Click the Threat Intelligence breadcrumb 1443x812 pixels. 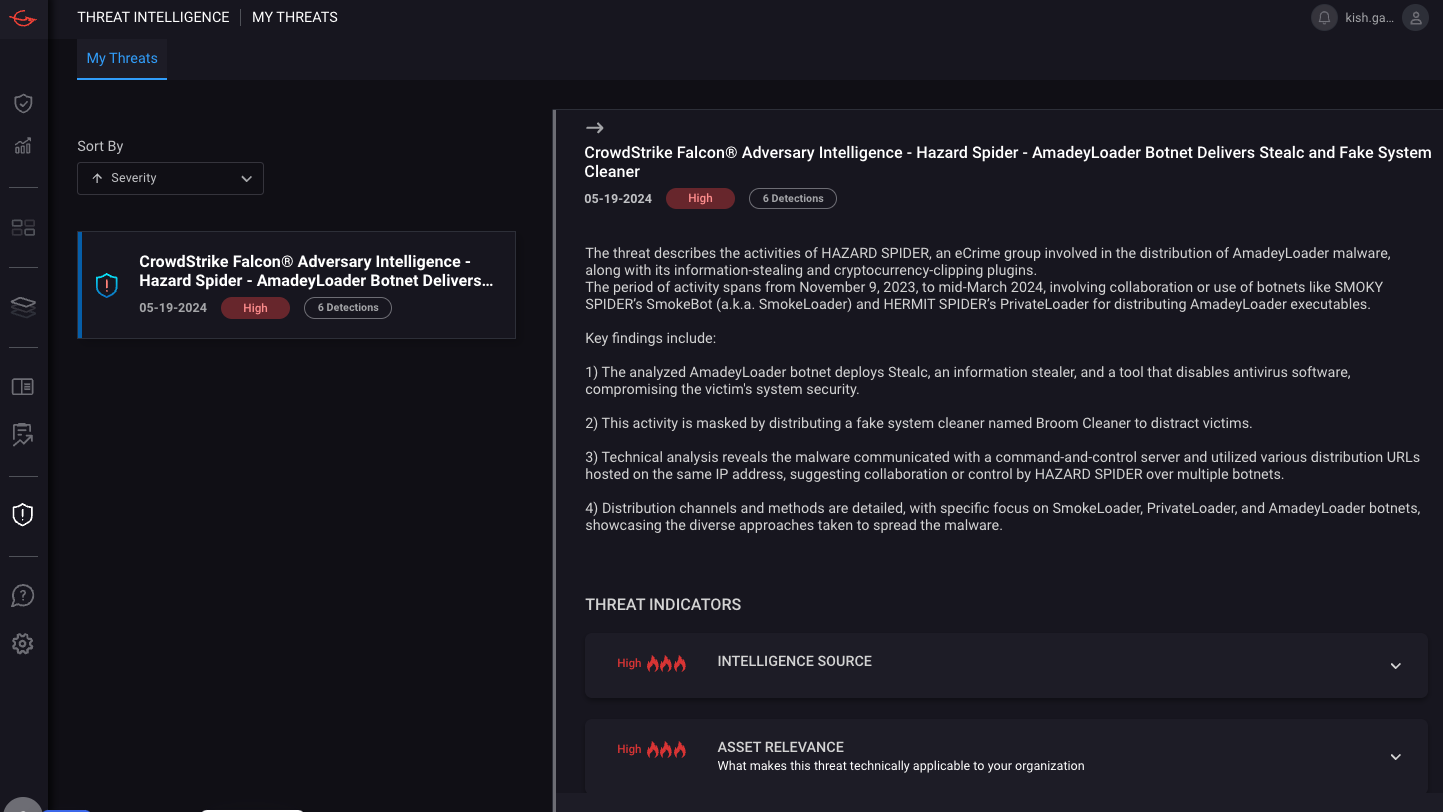pos(153,17)
